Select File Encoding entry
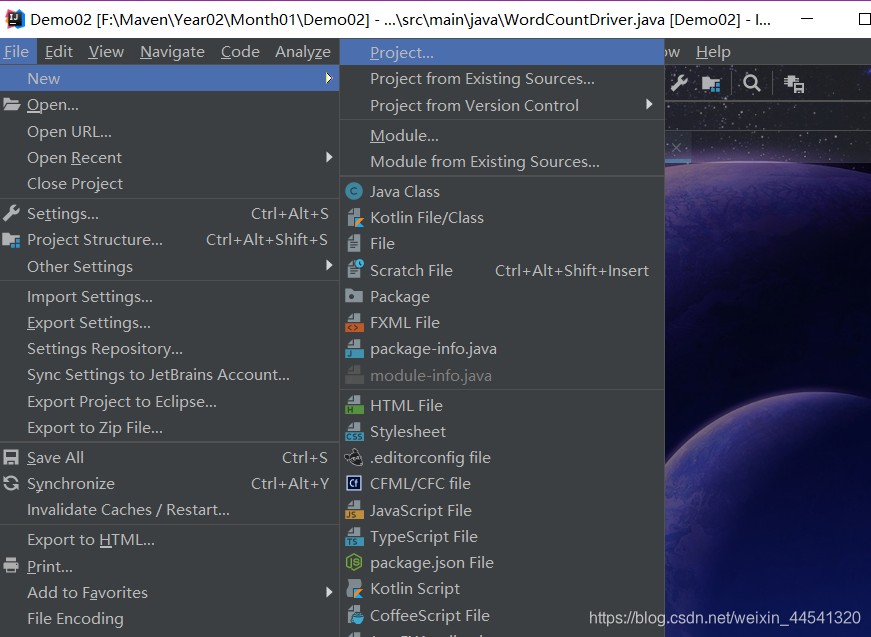 (x=169, y=619)
